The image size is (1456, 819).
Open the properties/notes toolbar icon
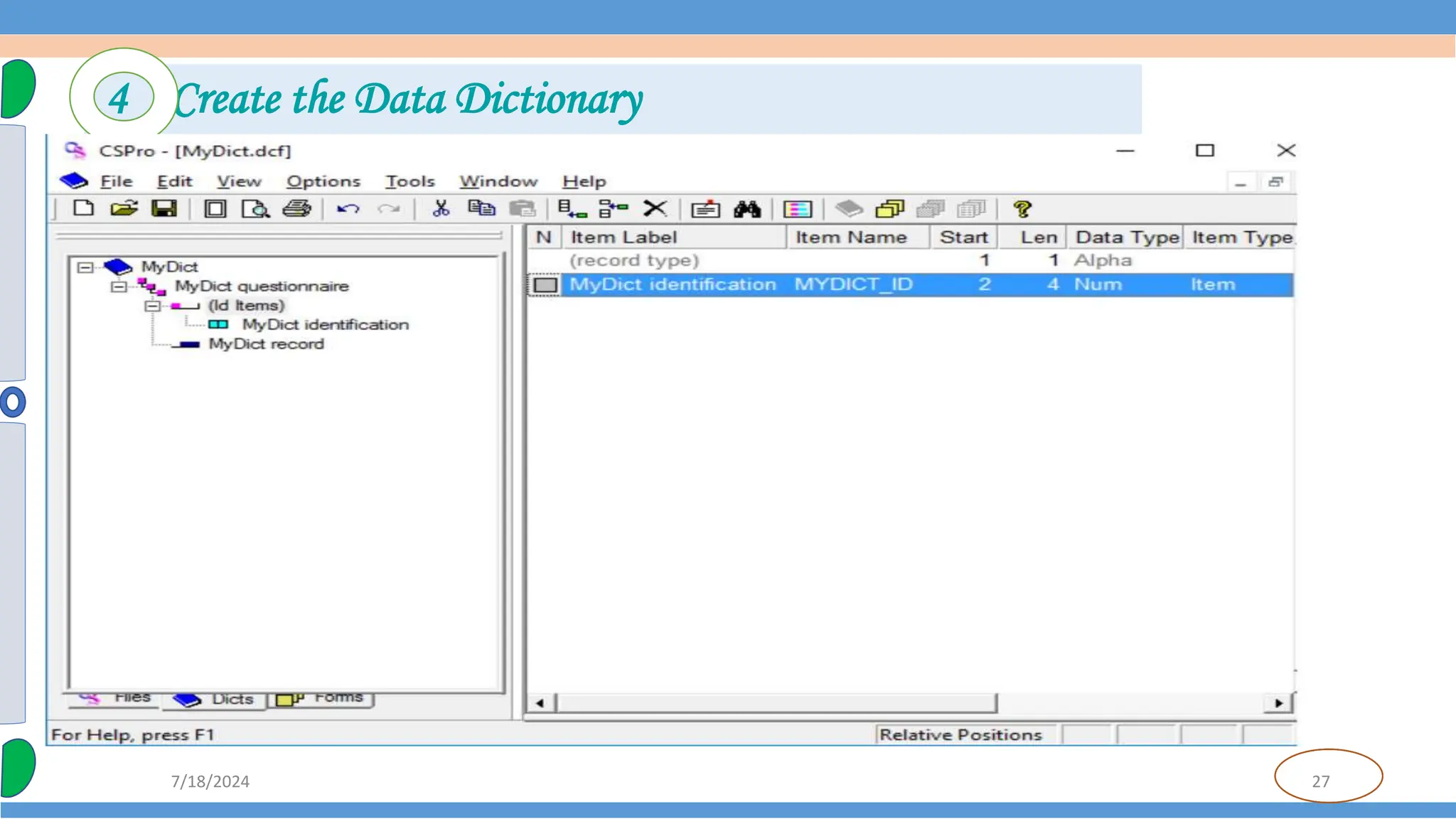[x=705, y=209]
